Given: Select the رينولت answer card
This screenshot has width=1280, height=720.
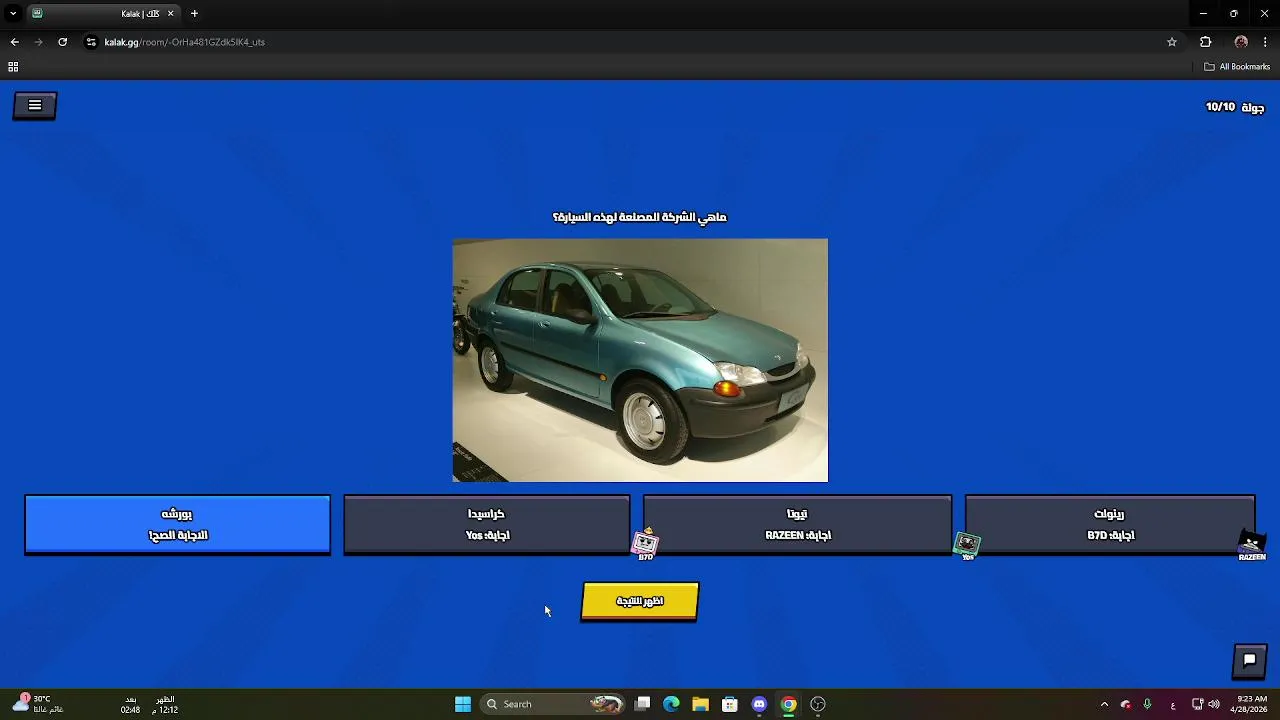Looking at the screenshot, I should (1109, 524).
